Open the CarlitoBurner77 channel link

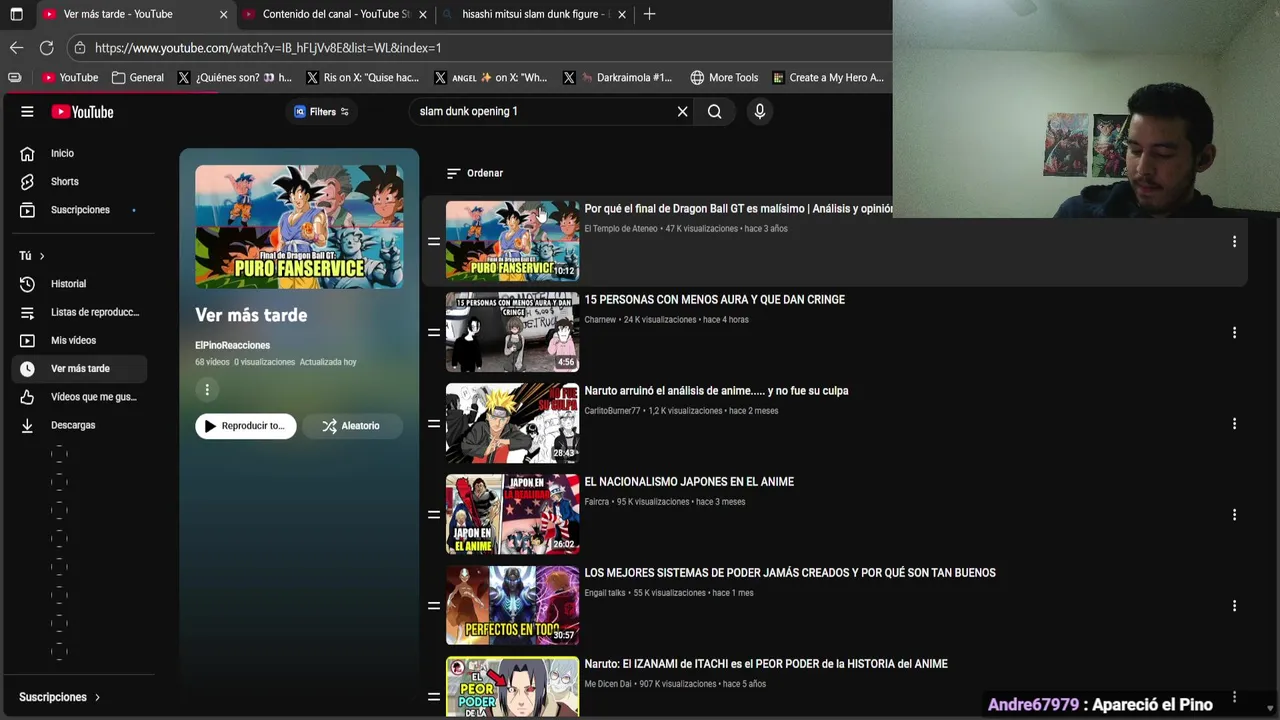pos(612,411)
